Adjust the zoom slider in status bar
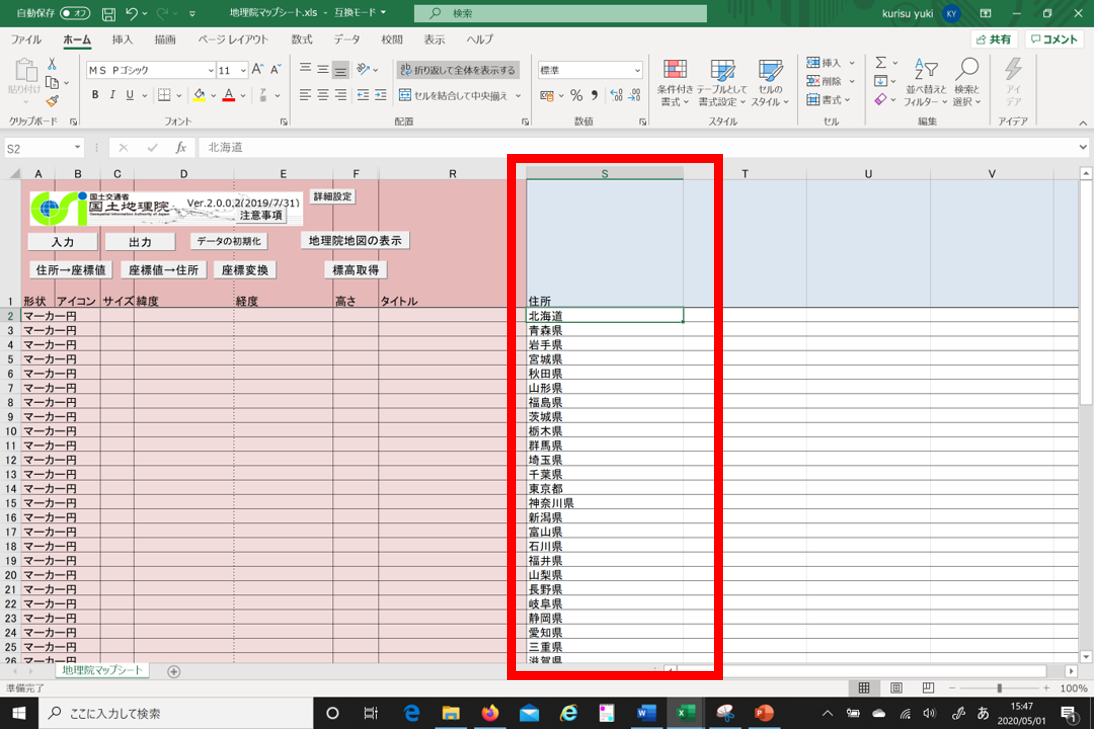Screen dimensions: 1094x729 pos(999,689)
